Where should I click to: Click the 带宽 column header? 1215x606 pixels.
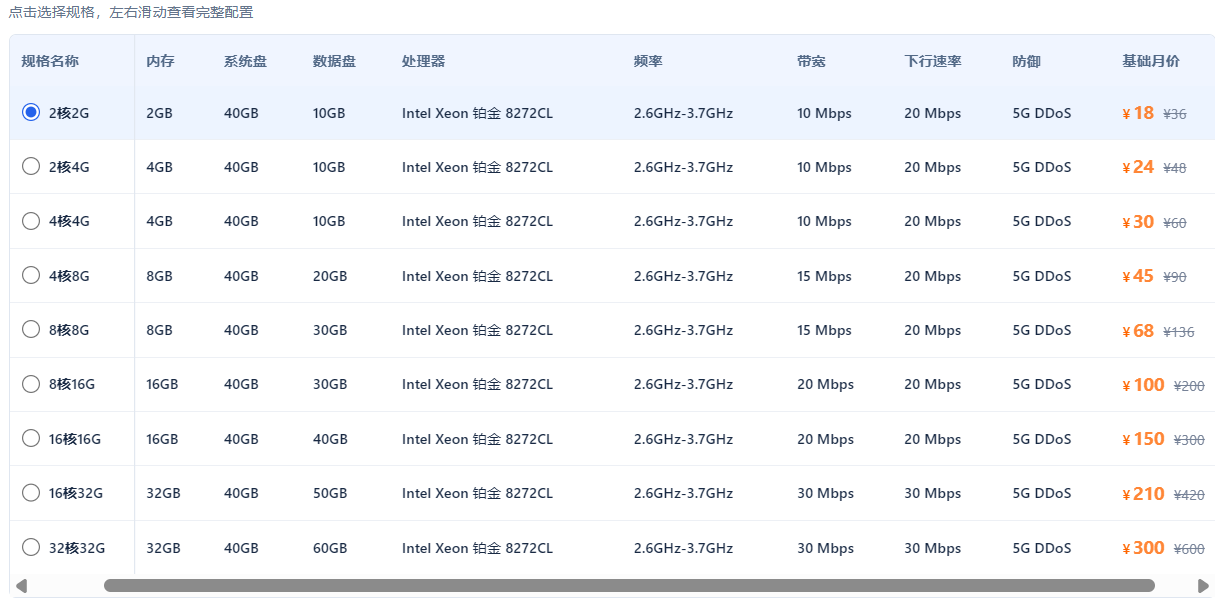[811, 61]
